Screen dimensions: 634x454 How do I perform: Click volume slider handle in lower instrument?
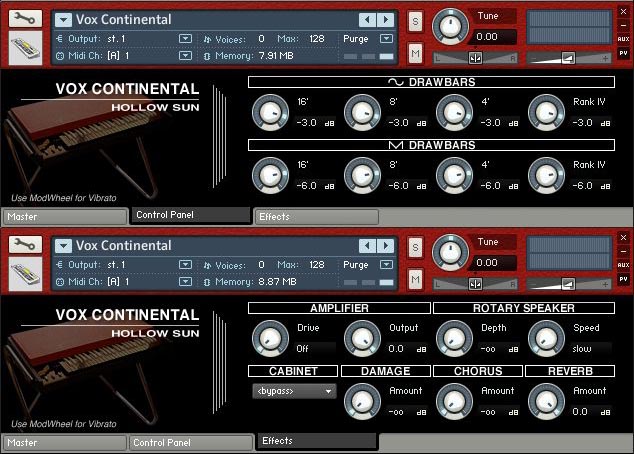[568, 284]
